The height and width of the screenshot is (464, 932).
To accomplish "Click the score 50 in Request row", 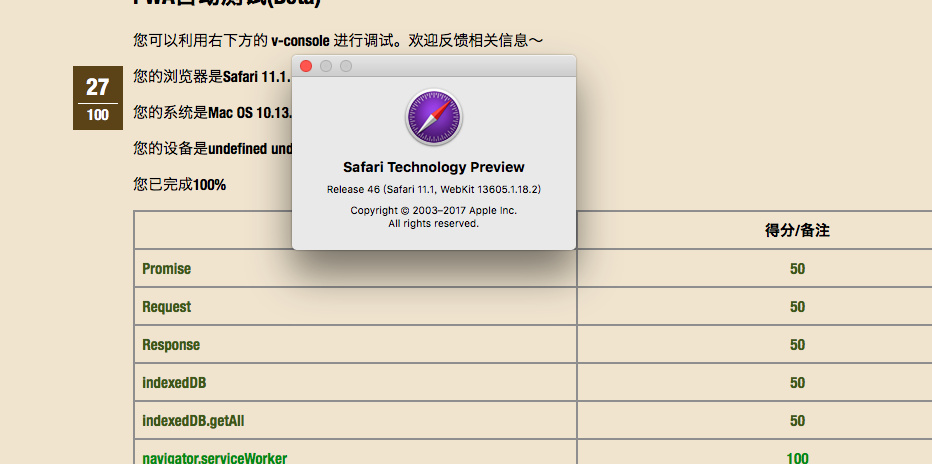I will click(x=797, y=307).
